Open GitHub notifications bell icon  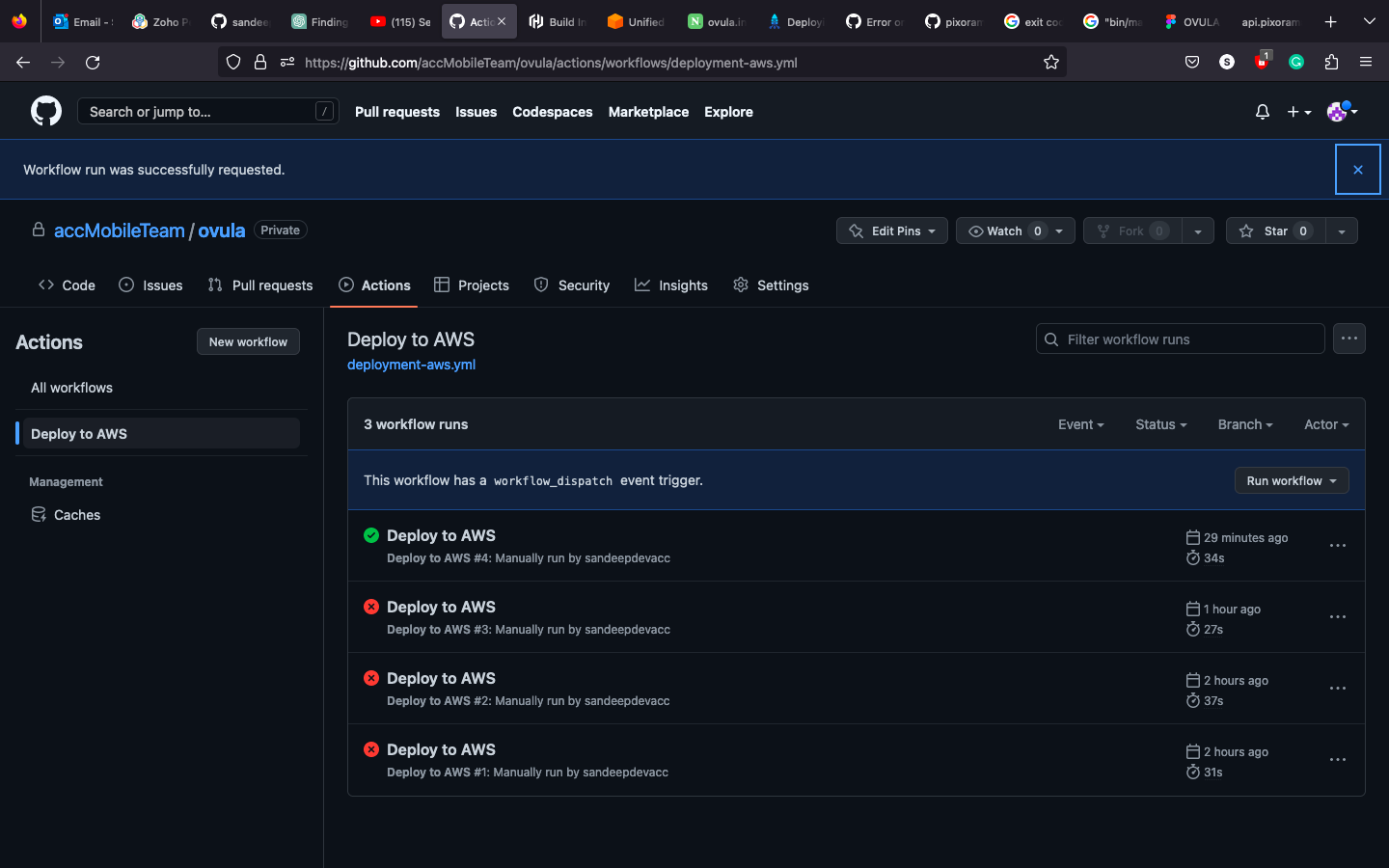[1262, 111]
